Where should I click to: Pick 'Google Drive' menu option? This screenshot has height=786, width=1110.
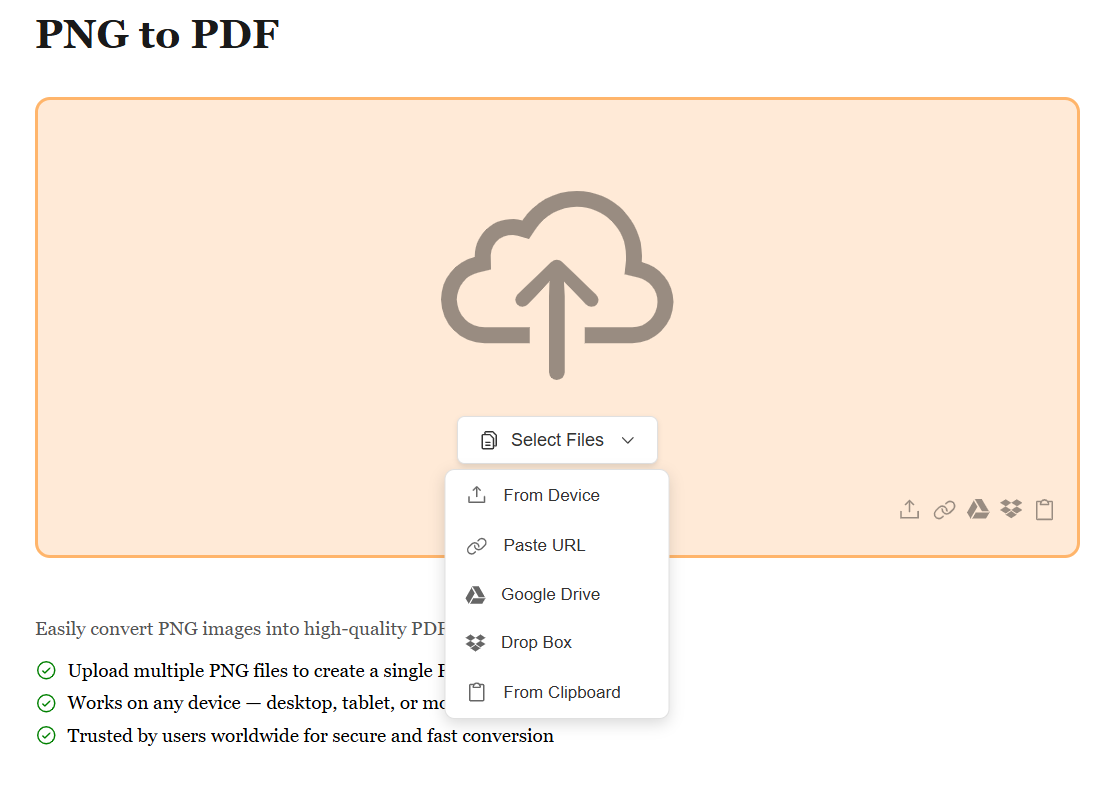550,594
